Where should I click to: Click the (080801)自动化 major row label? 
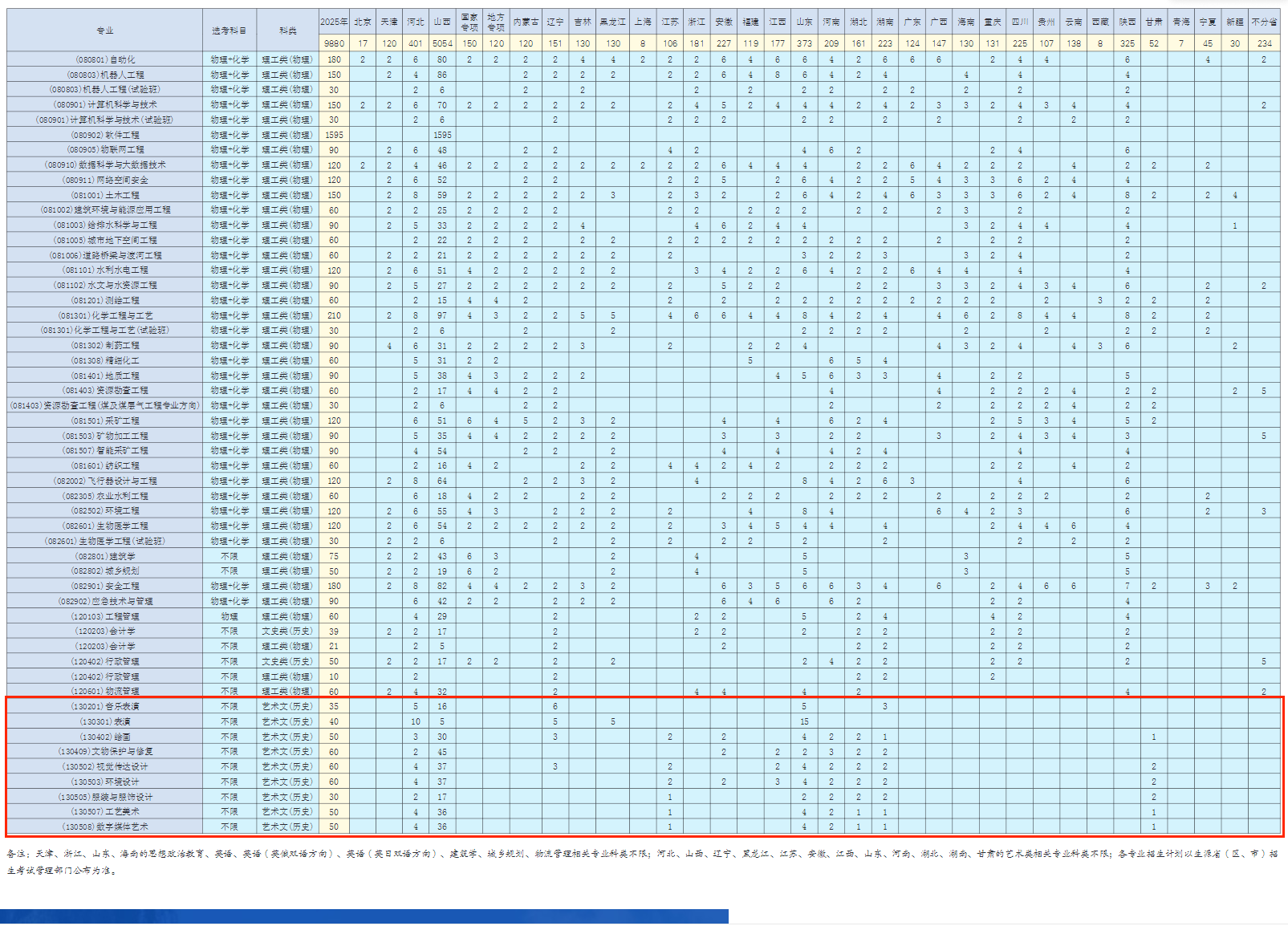105,59
